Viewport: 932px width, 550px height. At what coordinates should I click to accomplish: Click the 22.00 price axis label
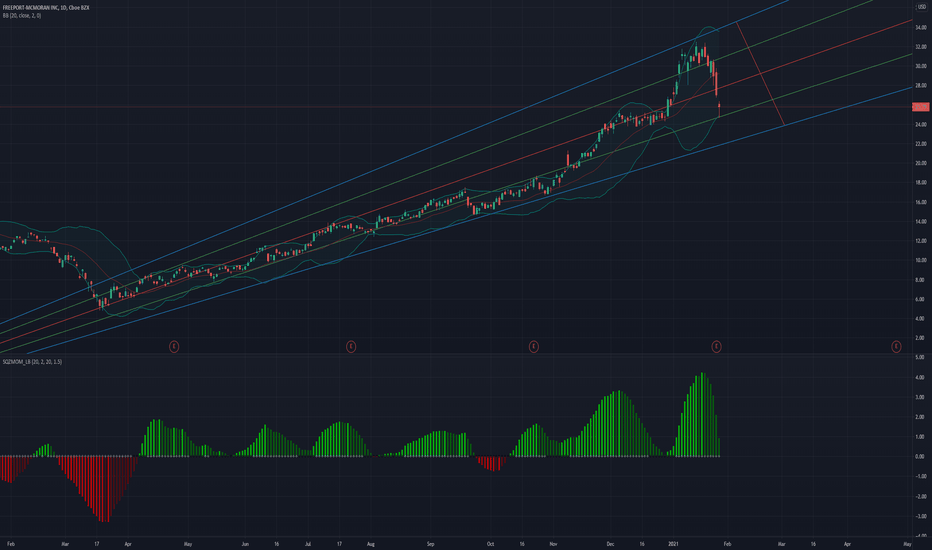(920, 144)
